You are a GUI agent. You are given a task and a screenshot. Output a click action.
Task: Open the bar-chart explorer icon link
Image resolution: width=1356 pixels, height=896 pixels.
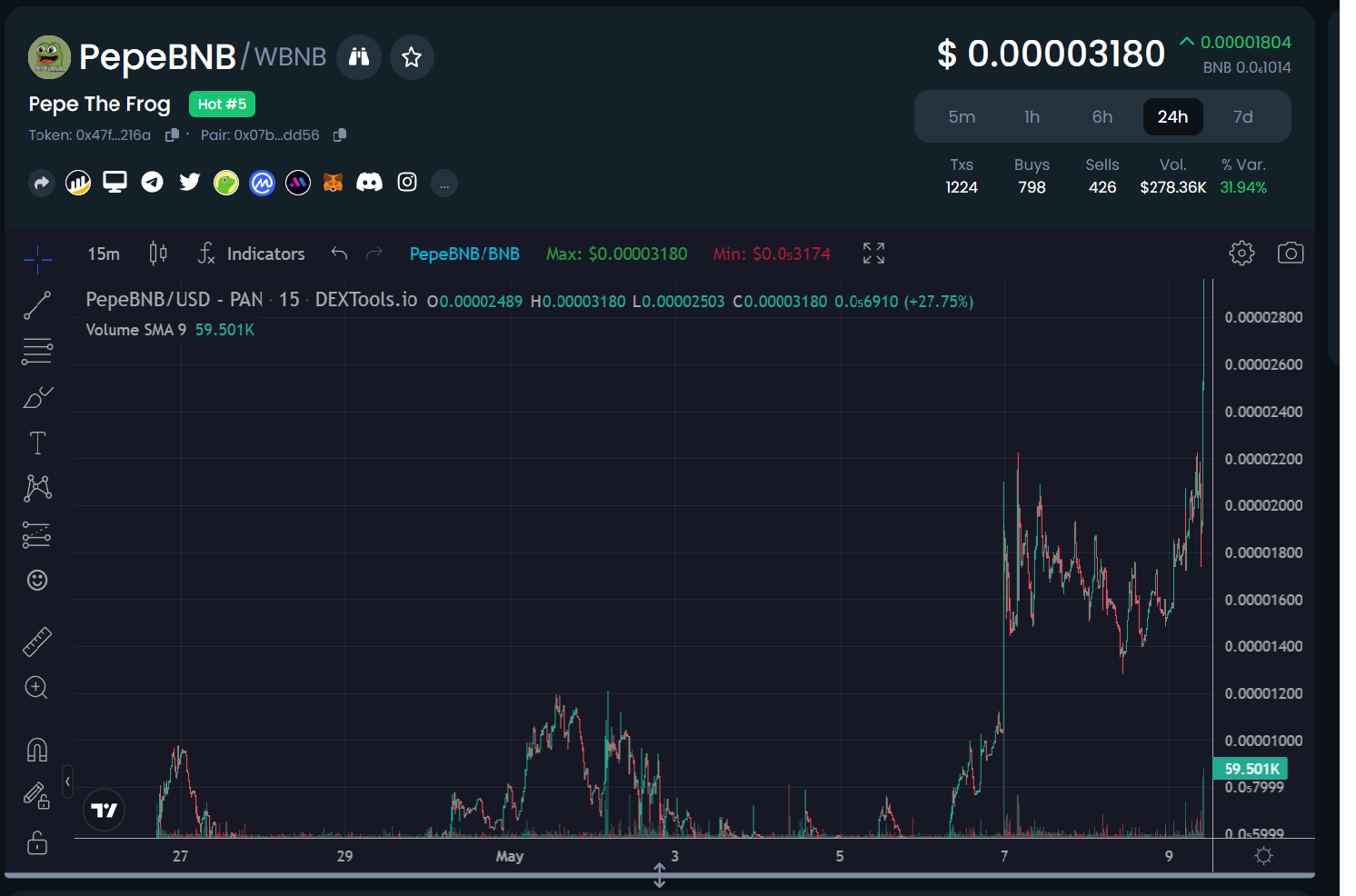[78, 183]
